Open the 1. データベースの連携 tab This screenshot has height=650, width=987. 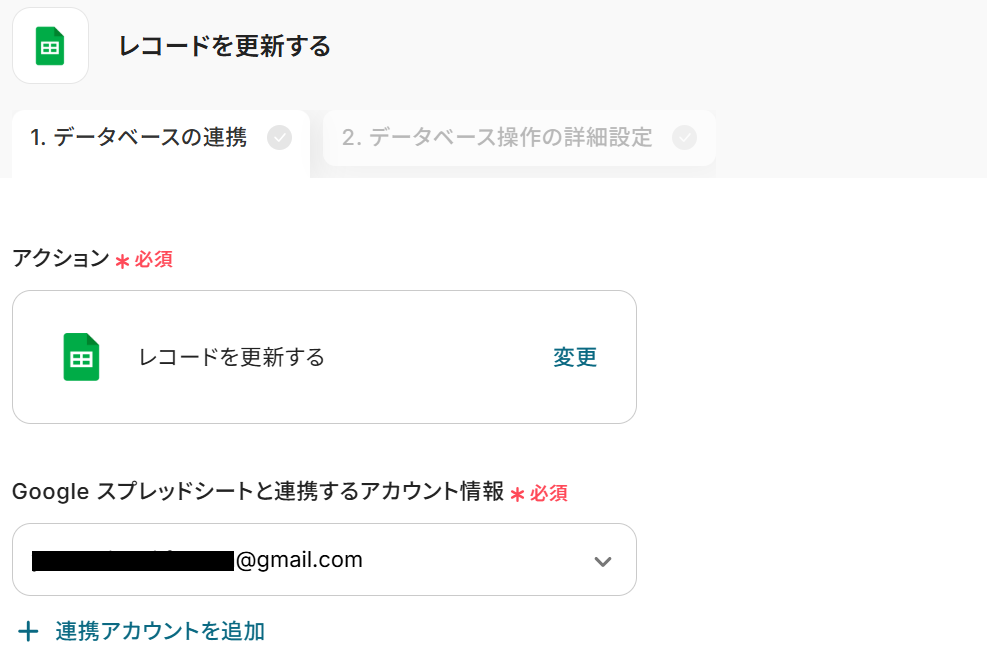(139, 138)
